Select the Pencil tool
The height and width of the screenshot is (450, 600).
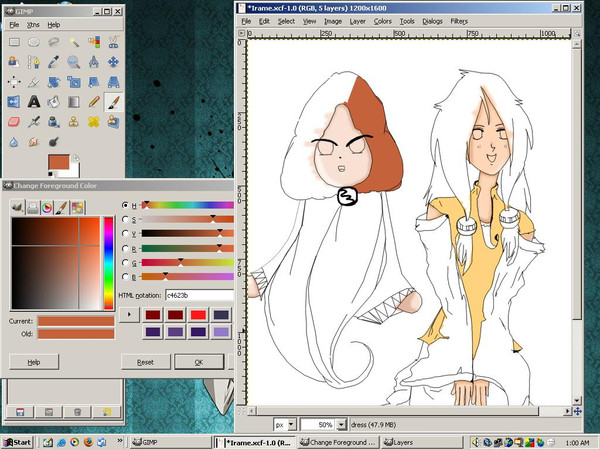94,102
